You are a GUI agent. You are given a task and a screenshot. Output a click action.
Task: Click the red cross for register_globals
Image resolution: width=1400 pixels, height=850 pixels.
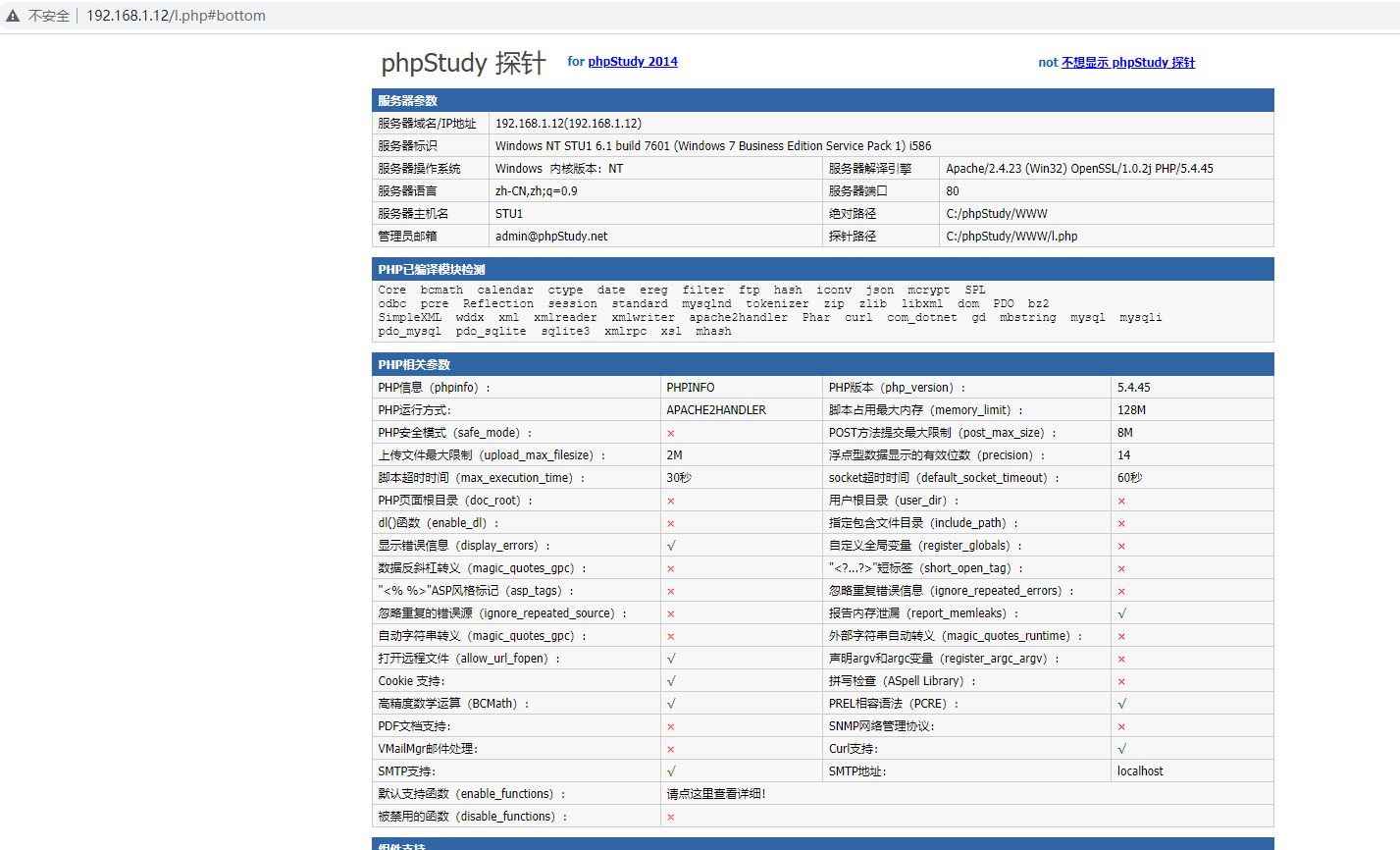coord(1121,547)
